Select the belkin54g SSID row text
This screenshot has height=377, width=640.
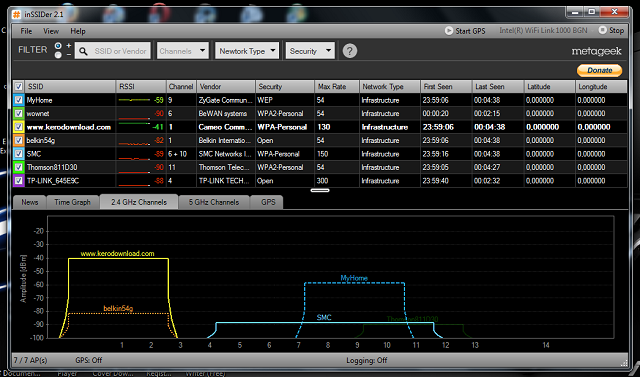pyautogui.click(x=41, y=140)
